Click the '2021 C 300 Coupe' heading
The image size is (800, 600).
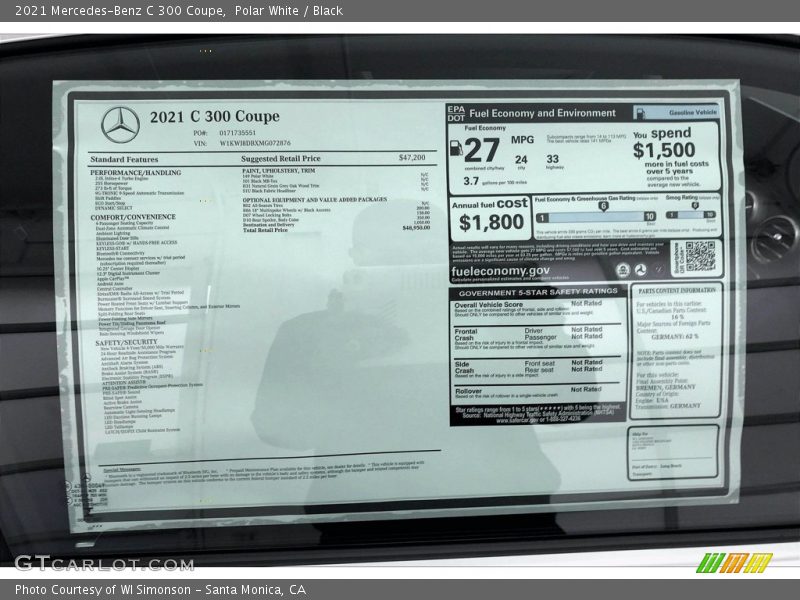pyautogui.click(x=215, y=116)
